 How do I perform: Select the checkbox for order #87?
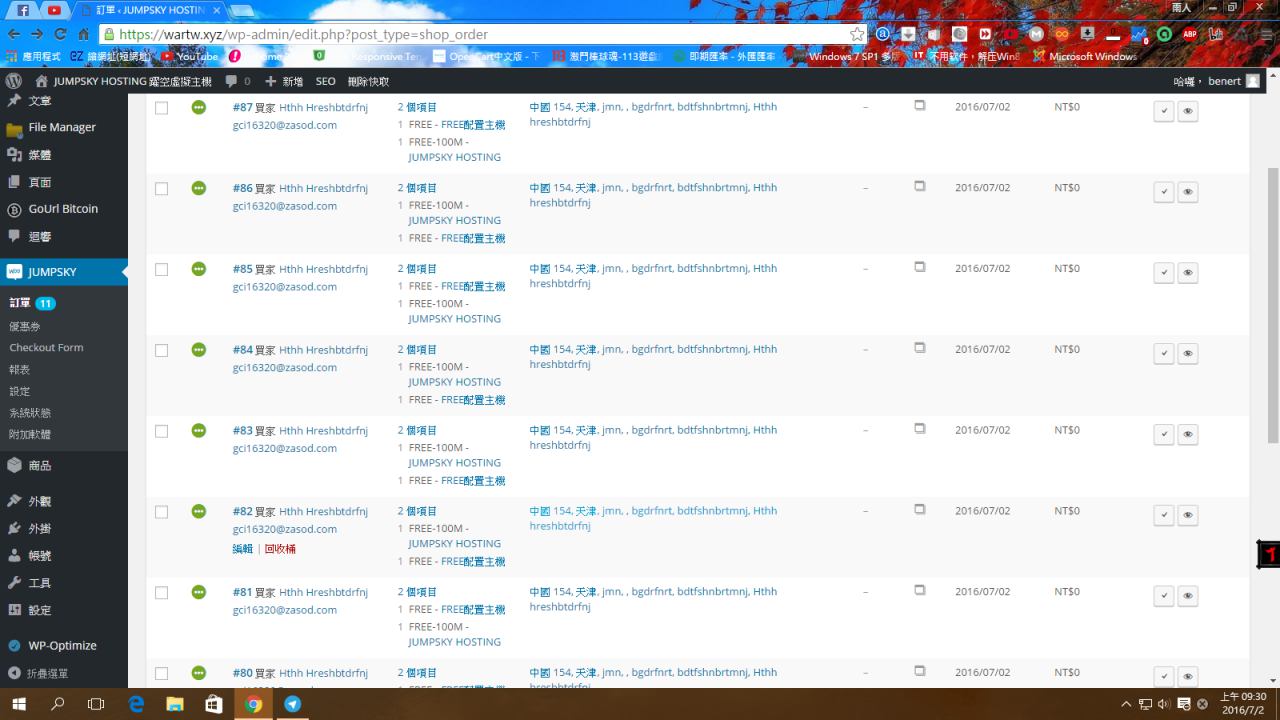[161, 108]
